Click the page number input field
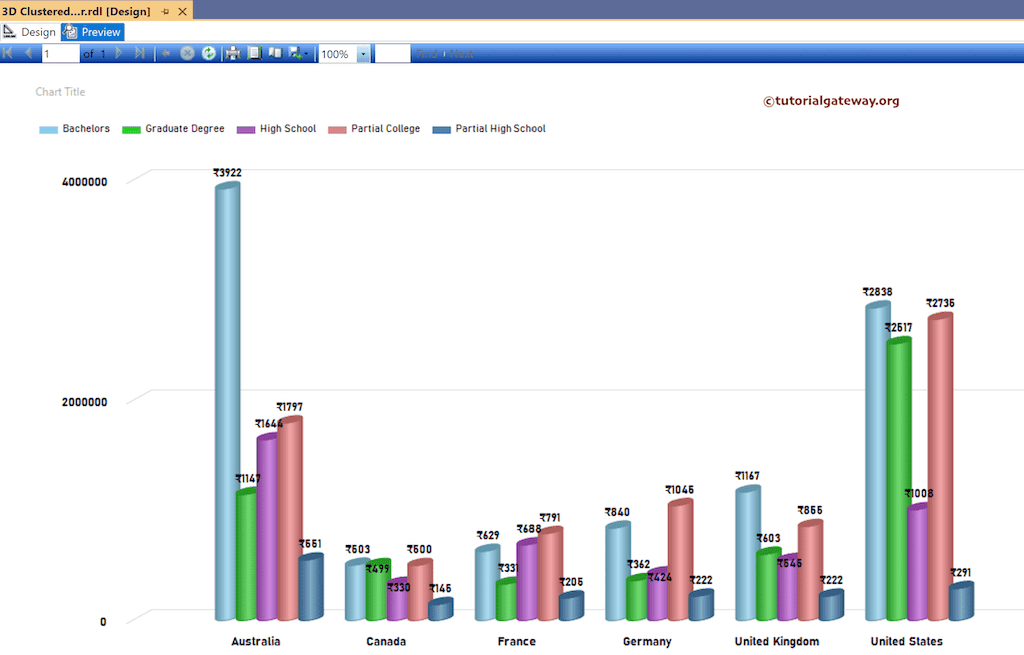 pyautogui.click(x=60, y=53)
